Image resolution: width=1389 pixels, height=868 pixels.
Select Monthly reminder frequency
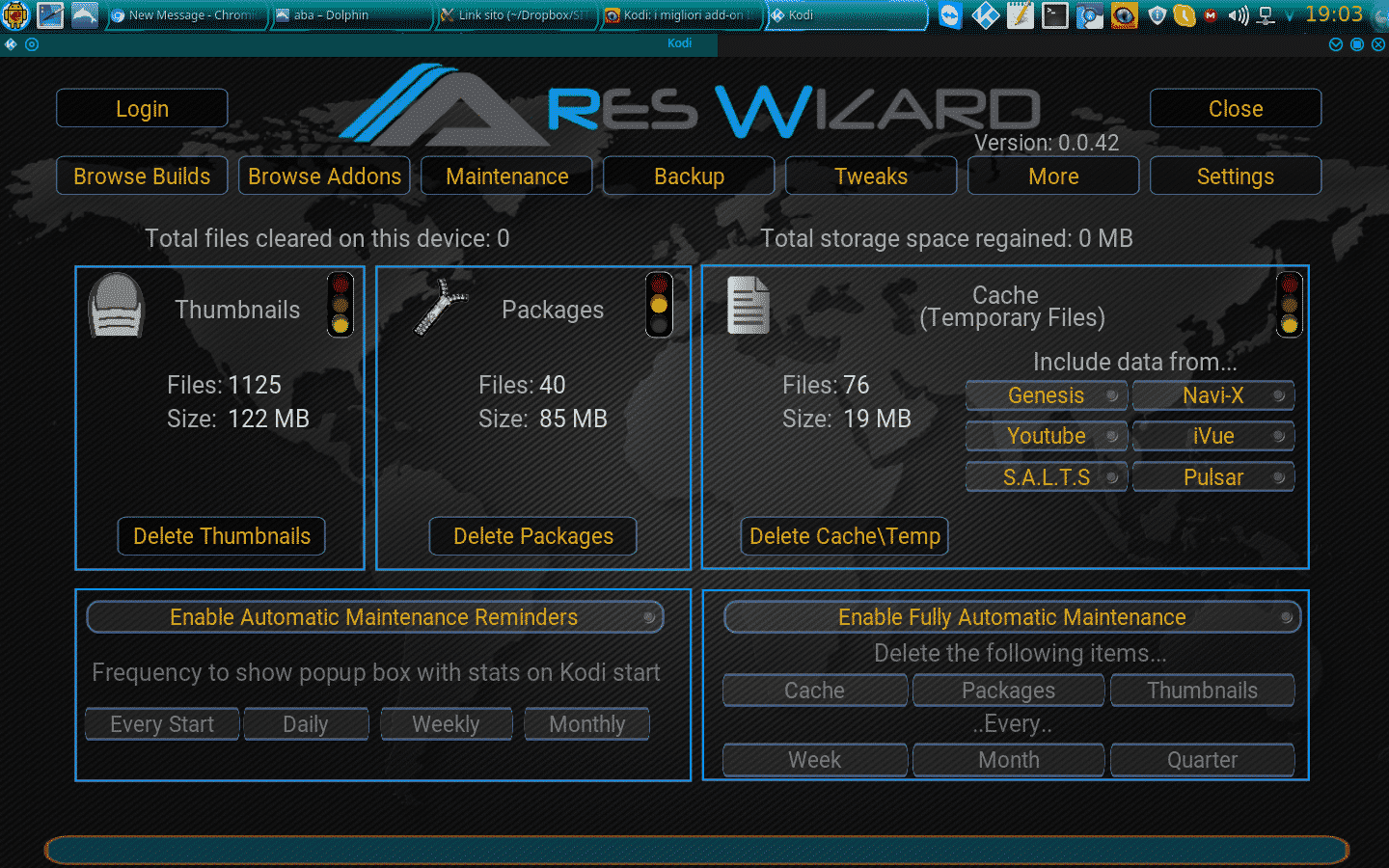[x=586, y=723]
